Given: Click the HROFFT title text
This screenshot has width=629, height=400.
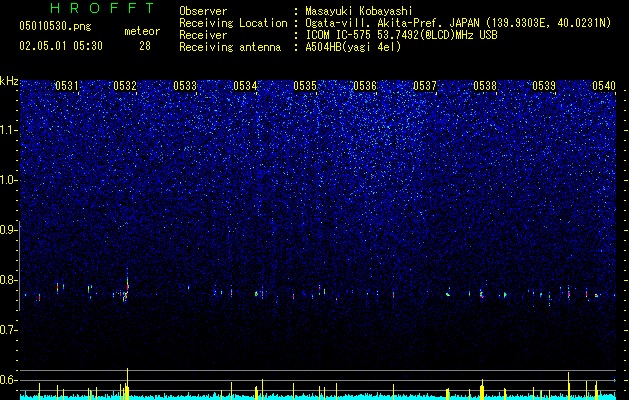Looking at the screenshot, I should [102, 8].
